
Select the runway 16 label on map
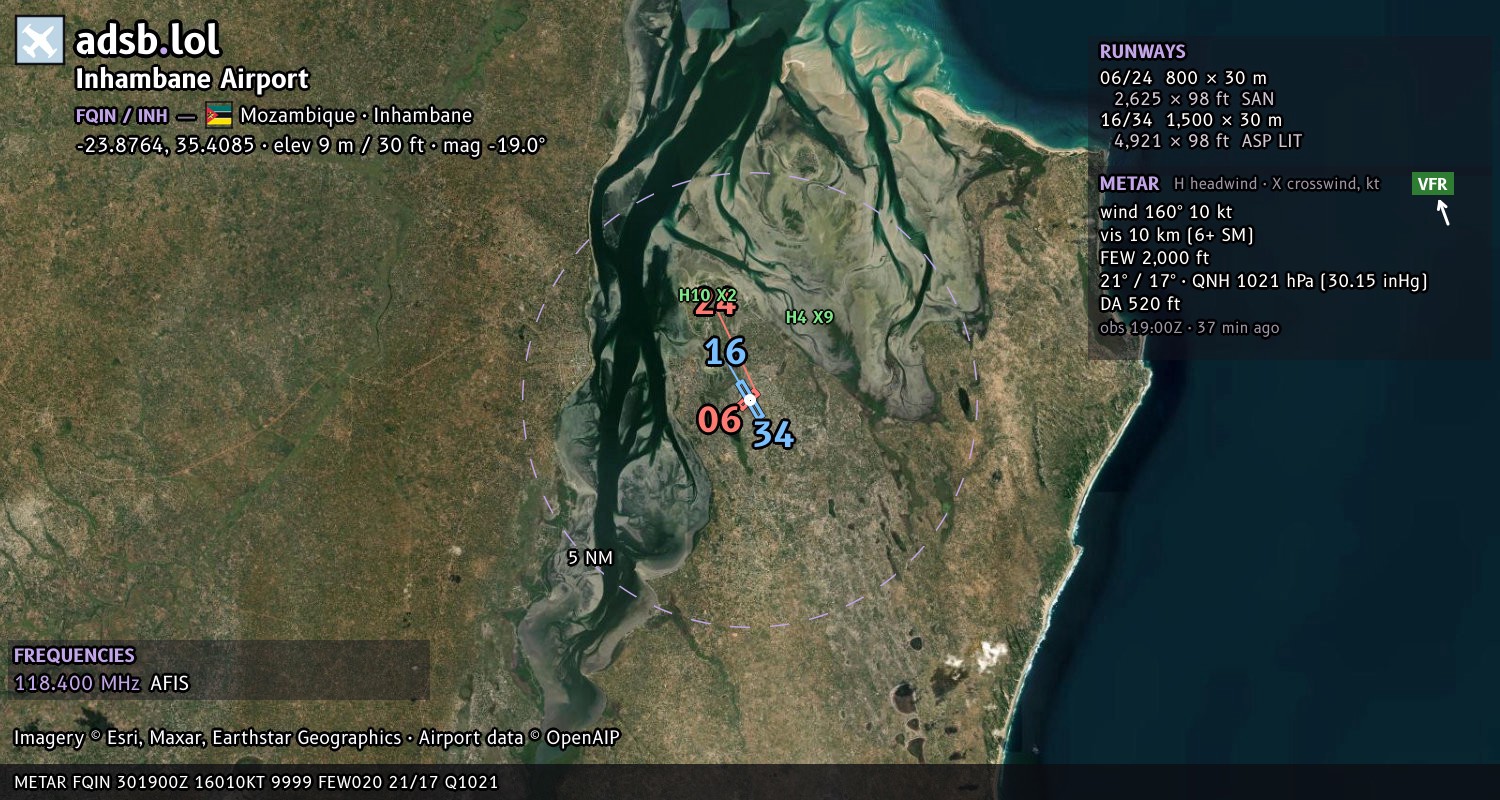pos(725,352)
